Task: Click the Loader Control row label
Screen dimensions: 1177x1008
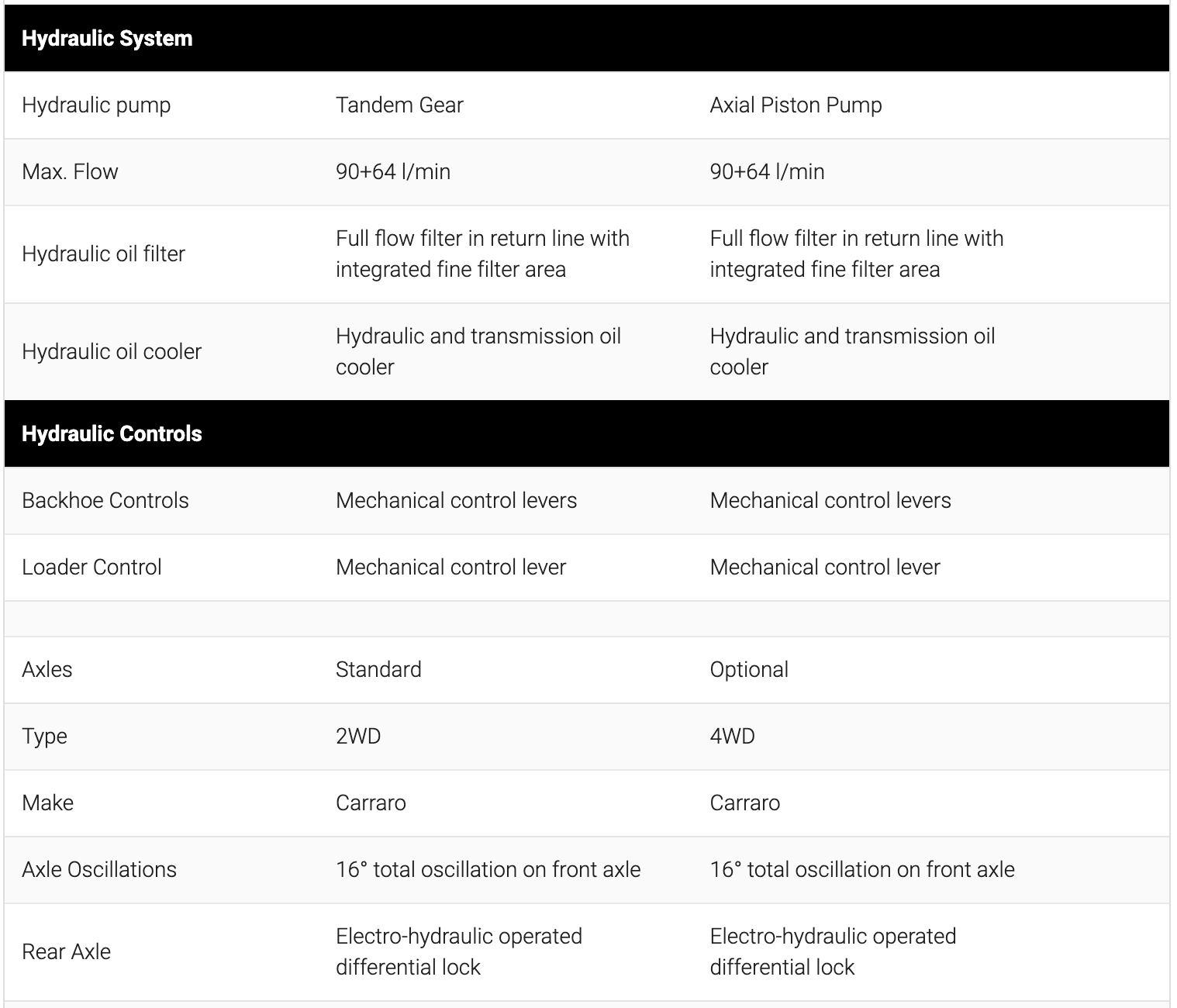Action: click(x=91, y=568)
